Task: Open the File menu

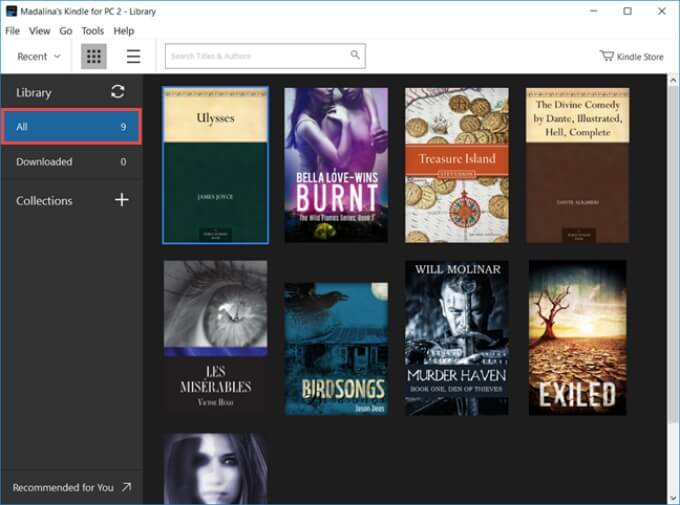Action: 12,31
